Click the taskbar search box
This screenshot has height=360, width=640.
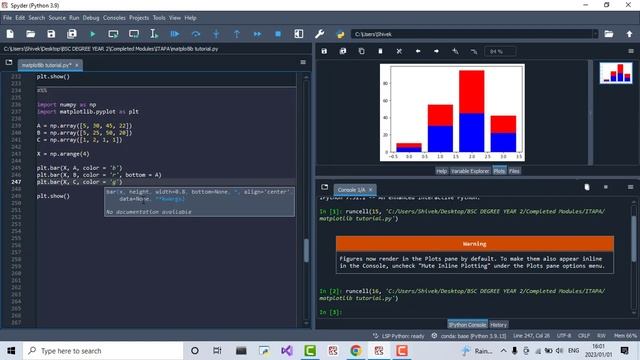[x=103, y=351]
